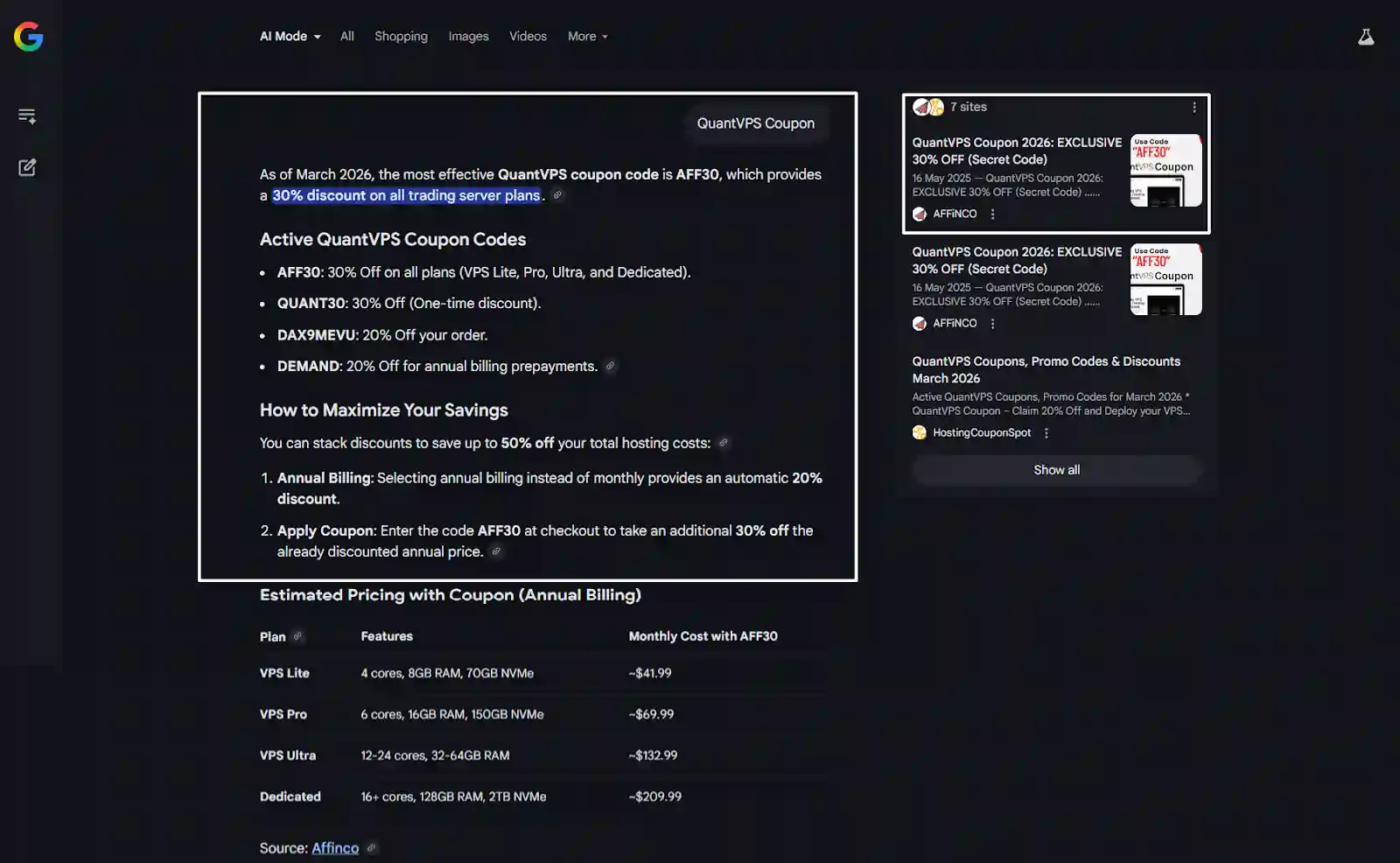Start a new chat with pencil icon

click(27, 167)
